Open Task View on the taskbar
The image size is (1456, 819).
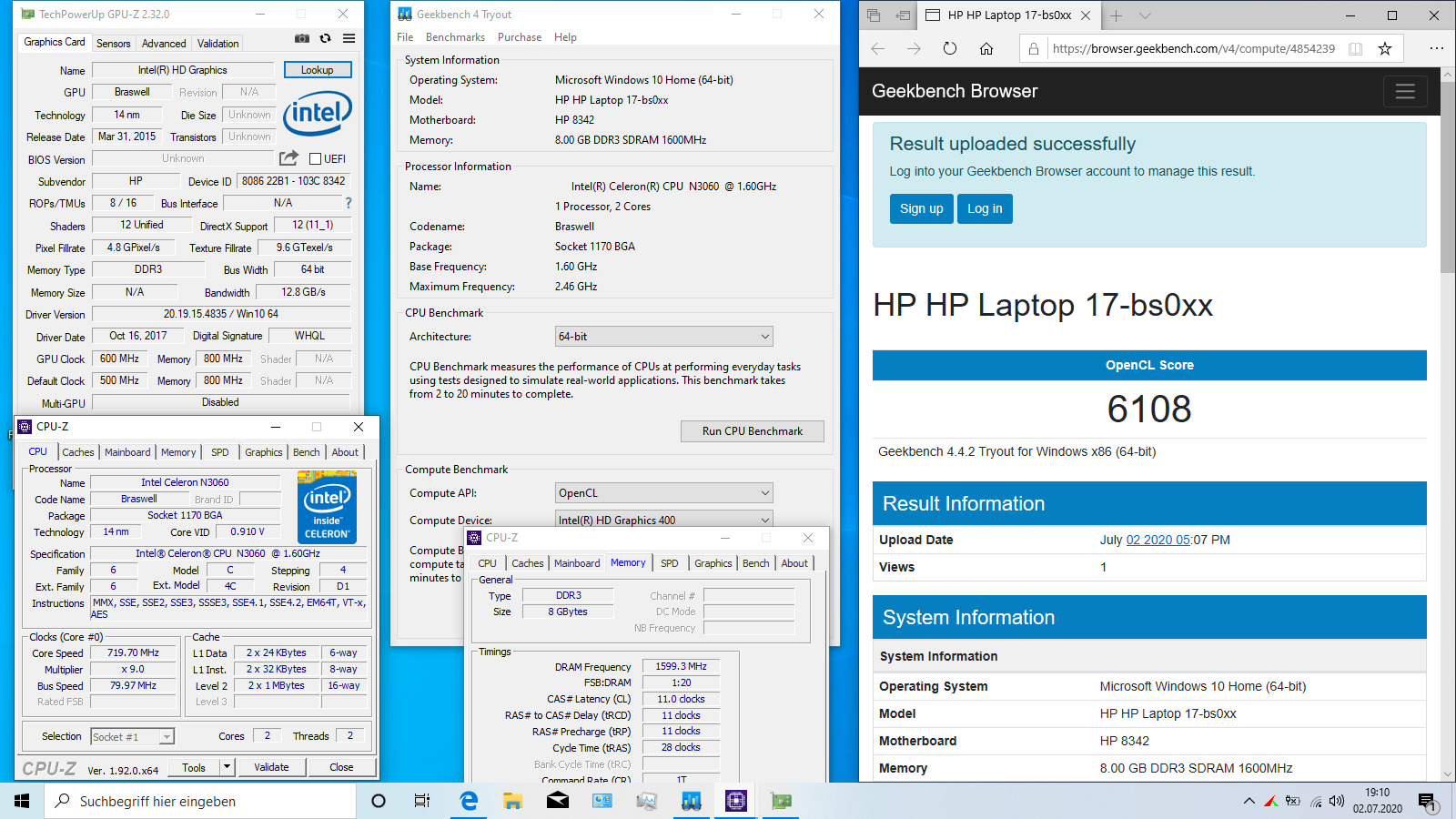(x=422, y=801)
